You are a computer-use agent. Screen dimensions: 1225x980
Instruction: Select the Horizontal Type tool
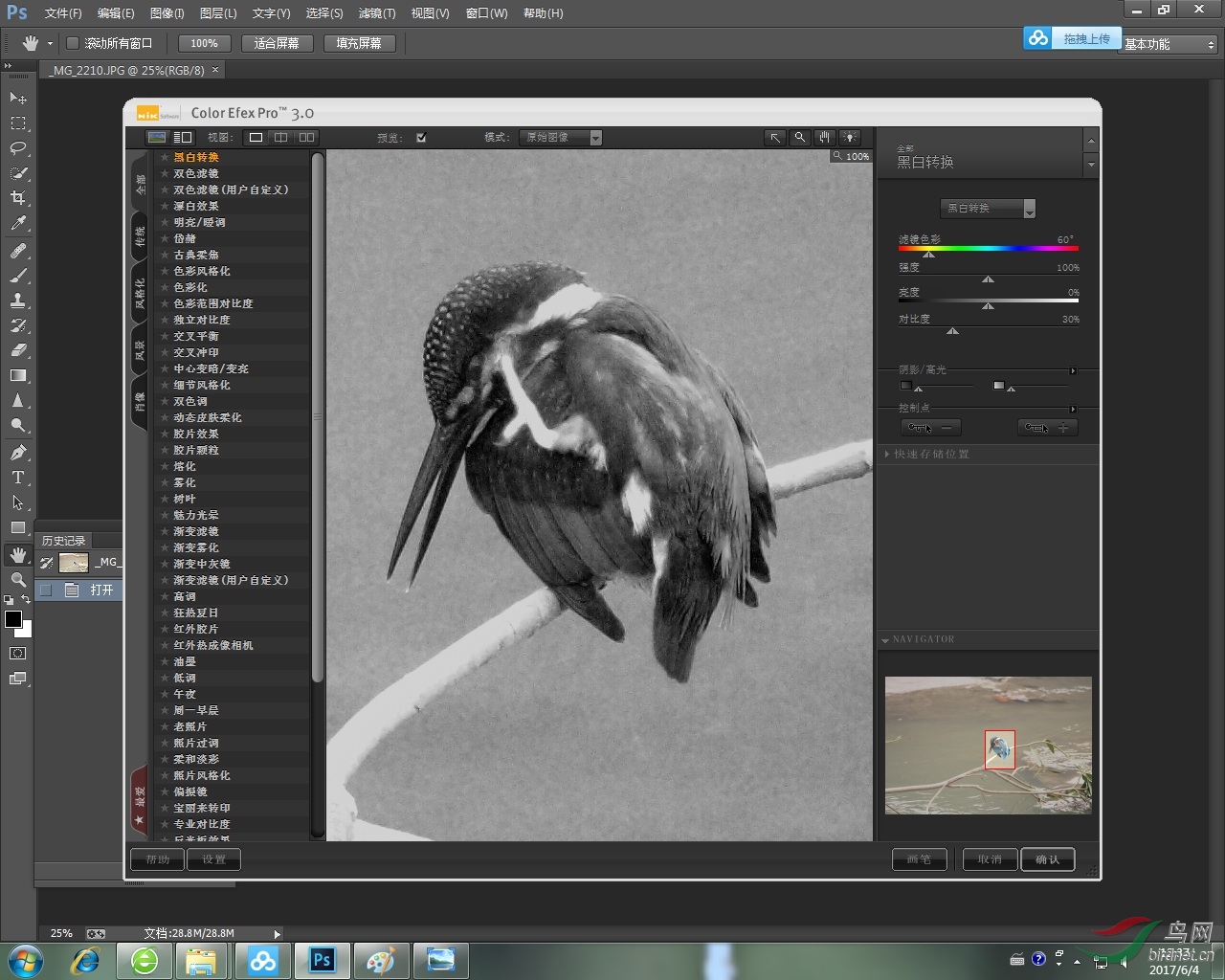18,478
